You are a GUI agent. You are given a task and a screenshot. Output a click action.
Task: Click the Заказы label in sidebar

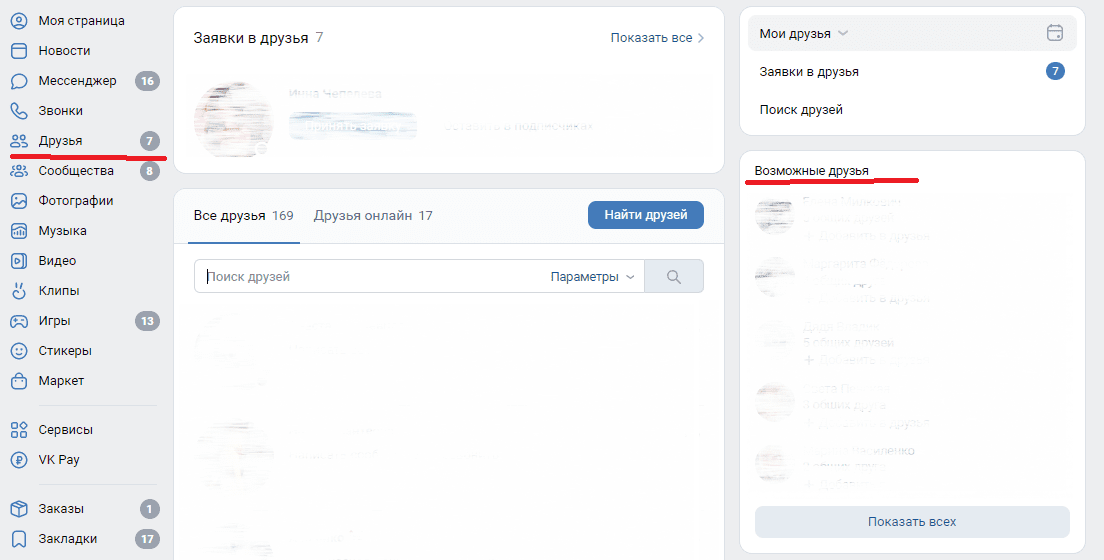pos(61,509)
